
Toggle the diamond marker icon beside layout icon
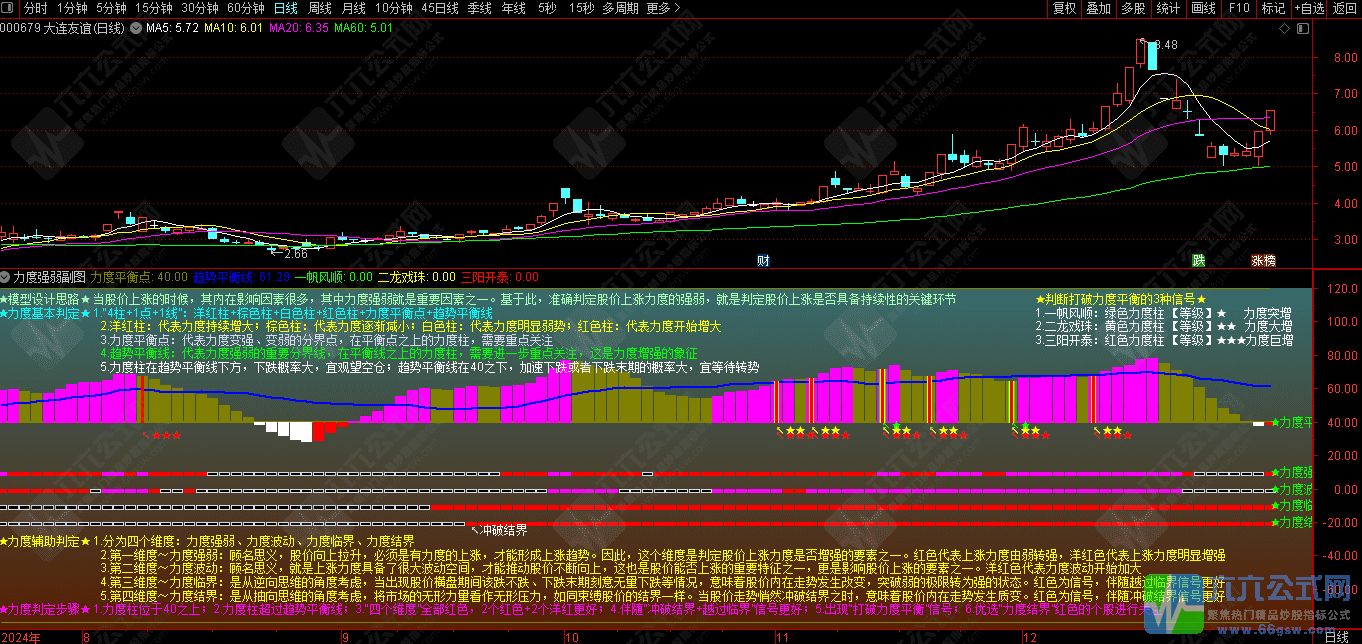(x=1285, y=28)
